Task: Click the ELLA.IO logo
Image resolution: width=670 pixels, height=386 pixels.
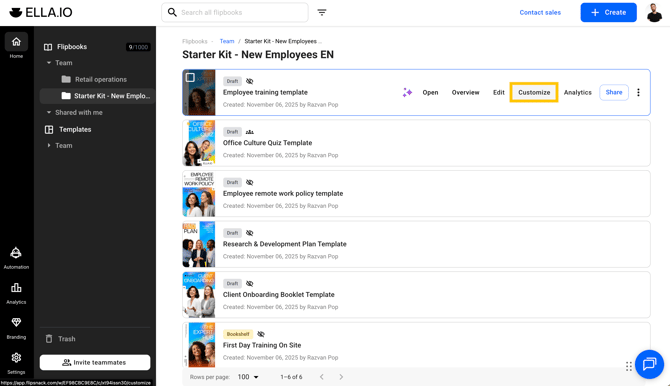Action: (41, 12)
